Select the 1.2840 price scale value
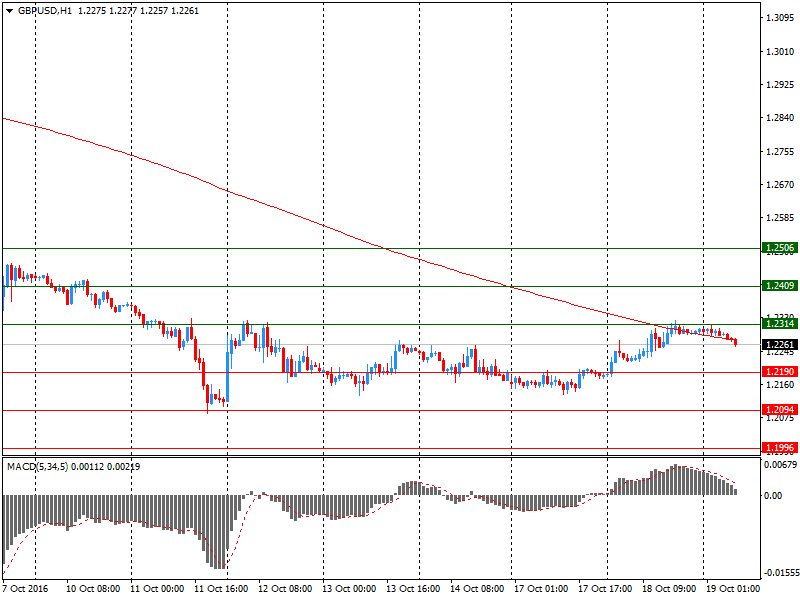This screenshot has height=600, width=800. [x=780, y=118]
